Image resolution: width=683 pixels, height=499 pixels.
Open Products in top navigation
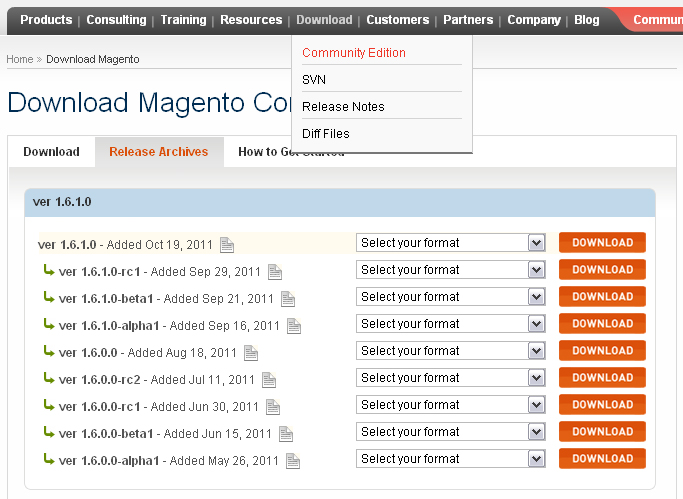[46, 20]
